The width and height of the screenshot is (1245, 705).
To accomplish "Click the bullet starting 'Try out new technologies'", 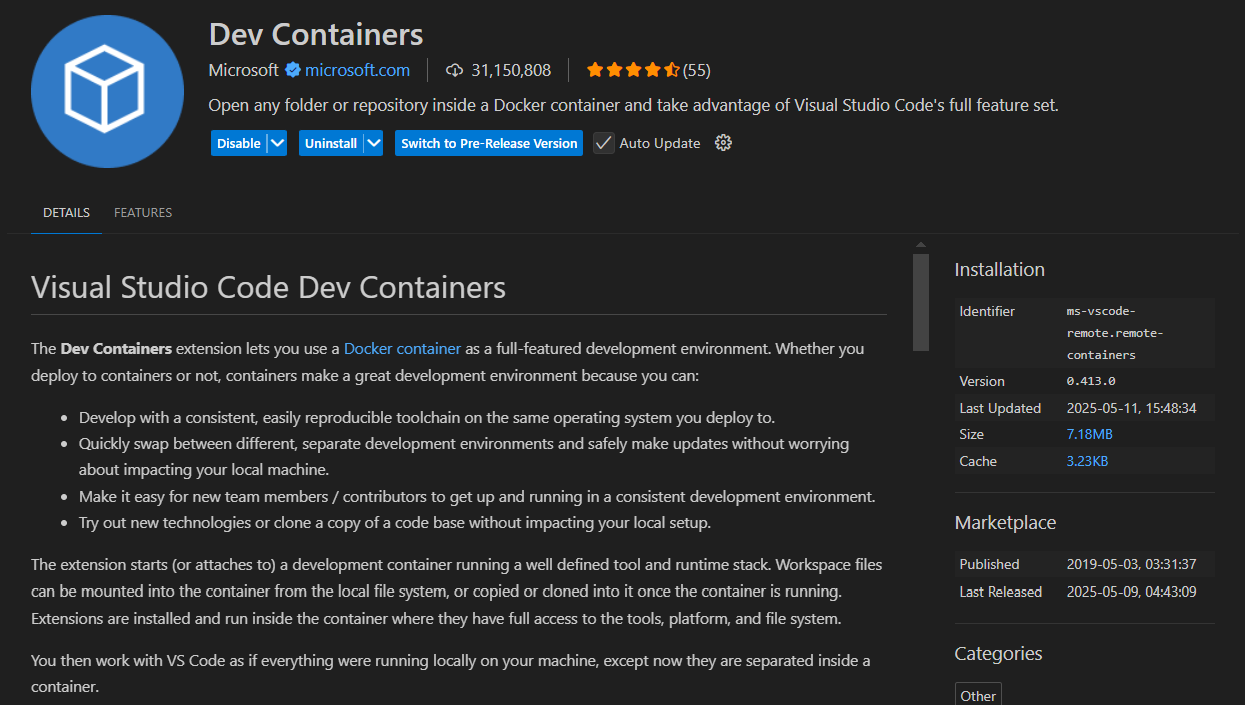I will (x=395, y=522).
